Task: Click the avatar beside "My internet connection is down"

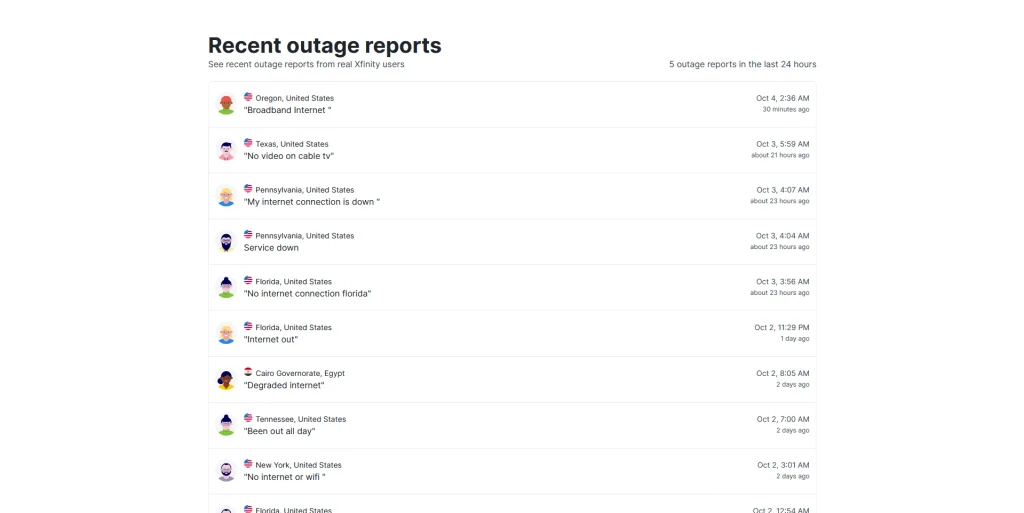Action: pyautogui.click(x=226, y=196)
